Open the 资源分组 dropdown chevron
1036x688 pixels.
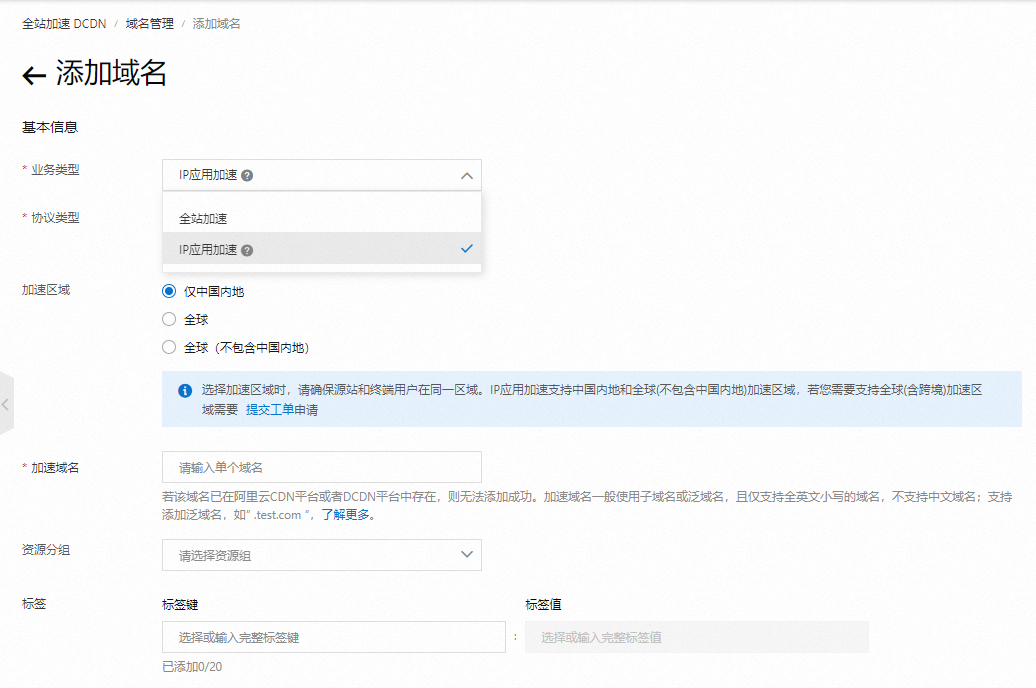(466, 555)
